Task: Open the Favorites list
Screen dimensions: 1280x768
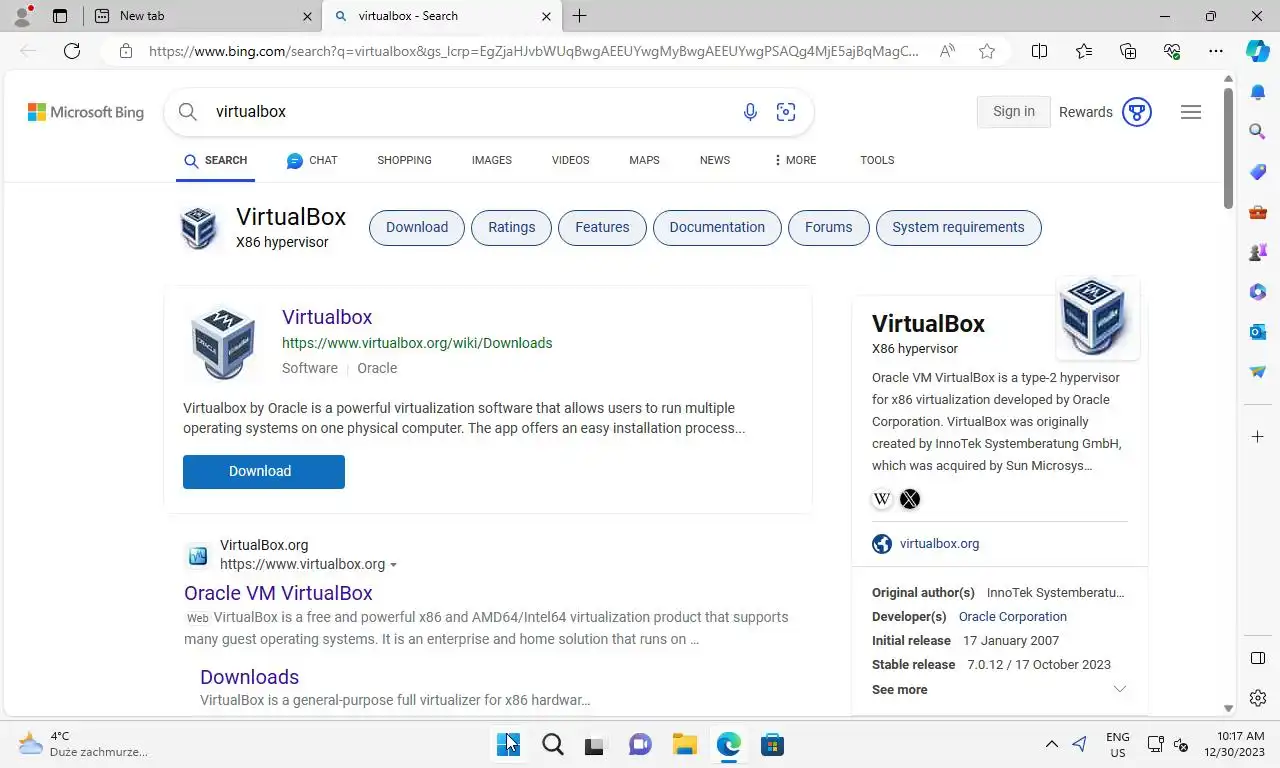Action: point(1084,51)
